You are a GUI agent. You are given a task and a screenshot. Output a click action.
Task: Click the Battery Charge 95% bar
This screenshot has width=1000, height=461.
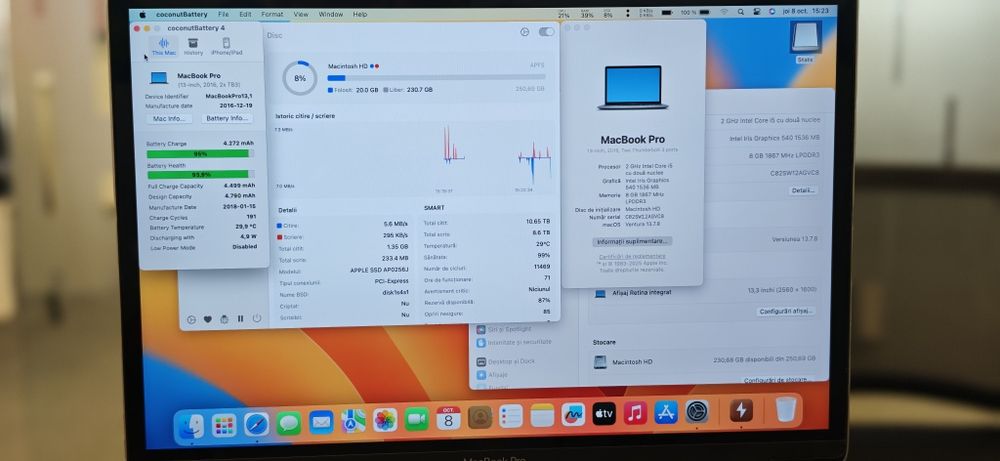pyautogui.click(x=200, y=154)
